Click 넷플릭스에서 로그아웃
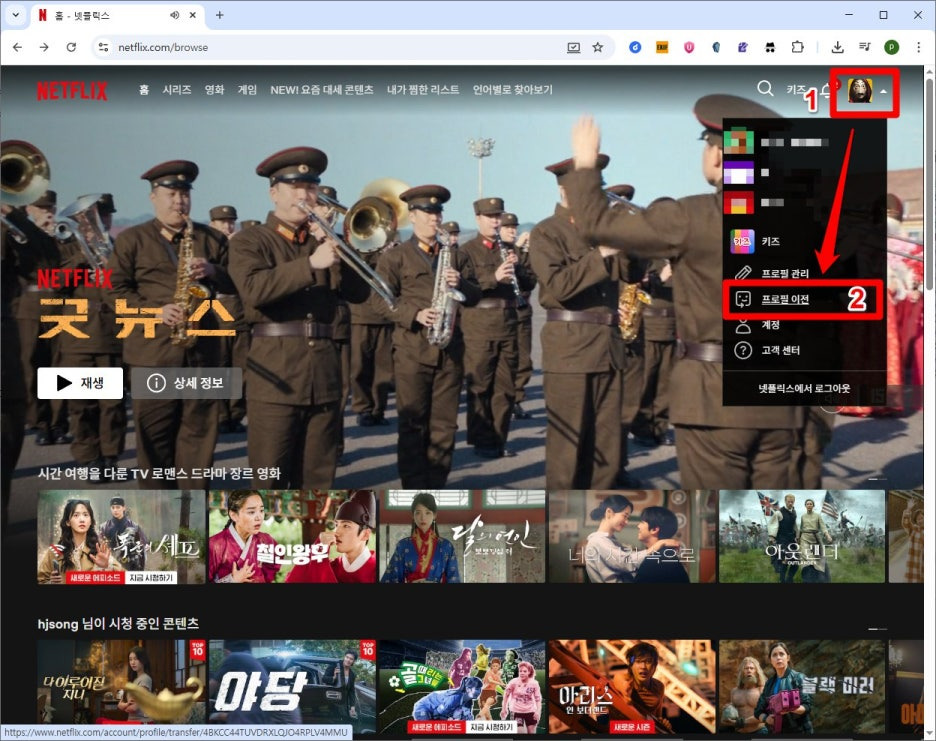936x741 pixels. point(804,388)
